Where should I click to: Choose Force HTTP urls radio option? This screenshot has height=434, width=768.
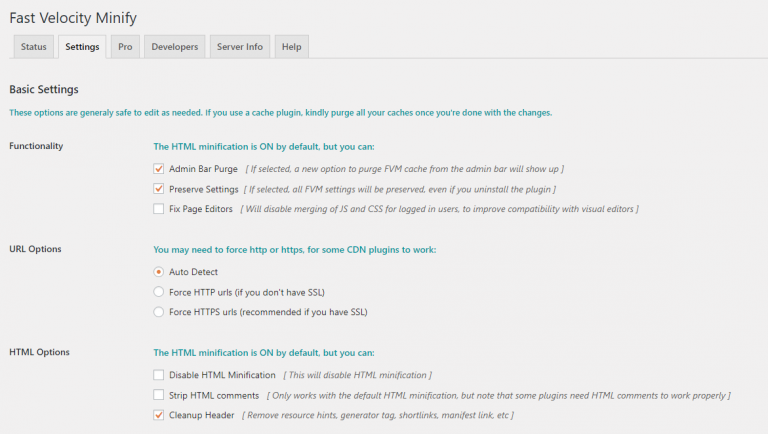point(158,292)
